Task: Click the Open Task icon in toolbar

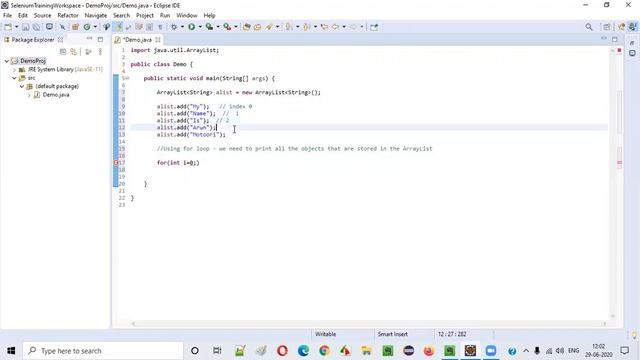Action: (258, 27)
